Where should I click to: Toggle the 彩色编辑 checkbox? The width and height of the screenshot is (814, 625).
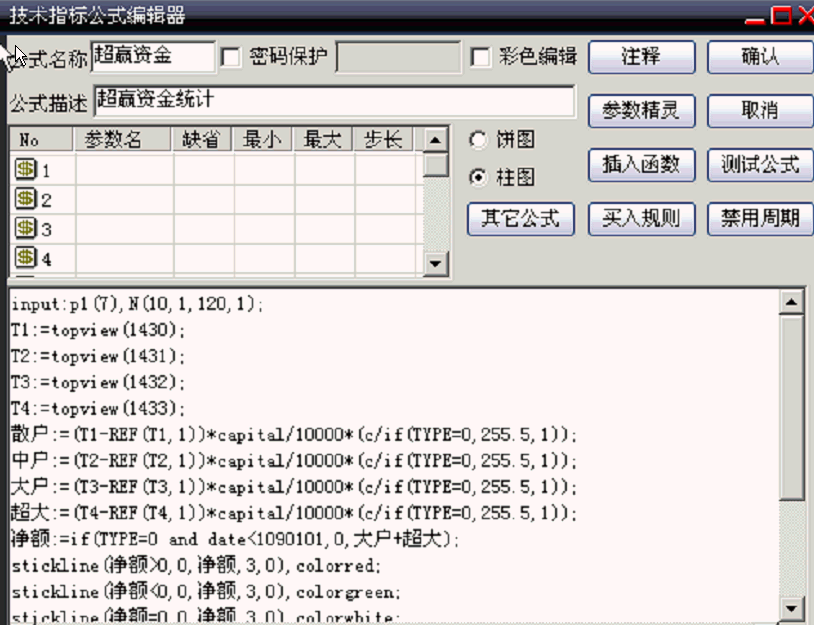481,57
